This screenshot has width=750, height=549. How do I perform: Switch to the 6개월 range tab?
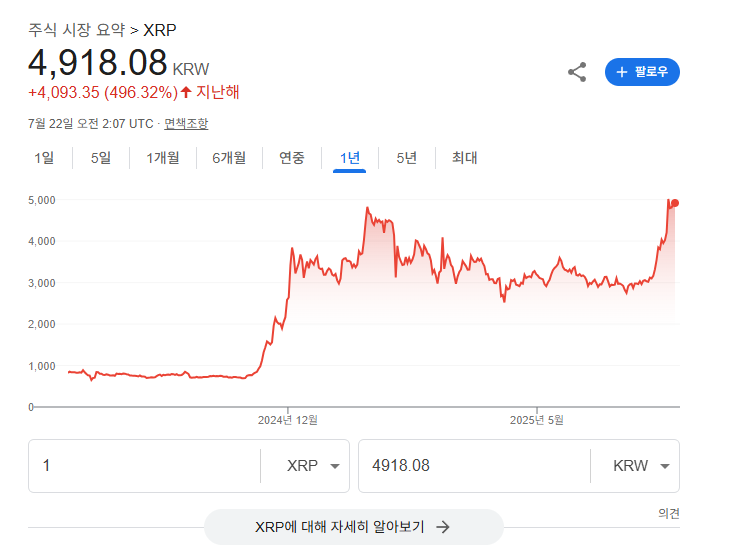229,158
